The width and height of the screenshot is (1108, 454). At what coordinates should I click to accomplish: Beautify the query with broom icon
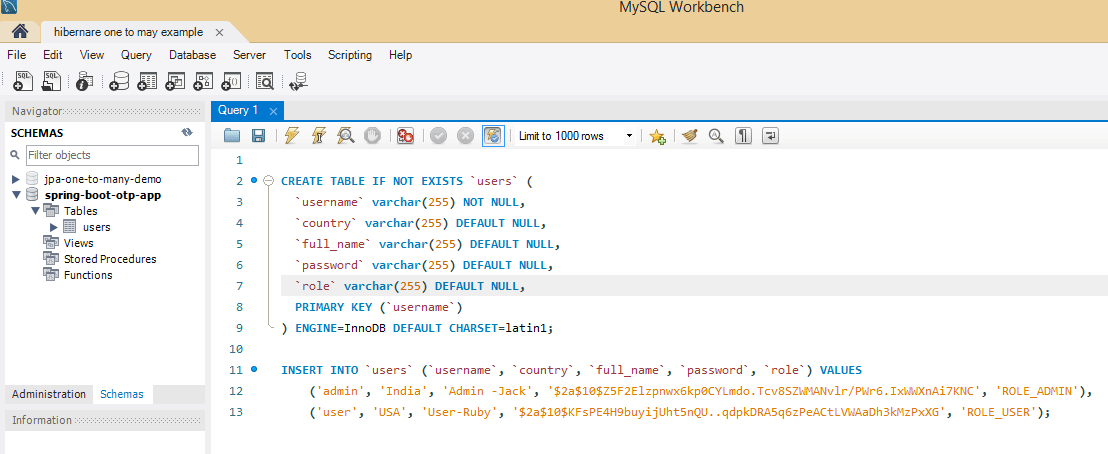click(690, 136)
